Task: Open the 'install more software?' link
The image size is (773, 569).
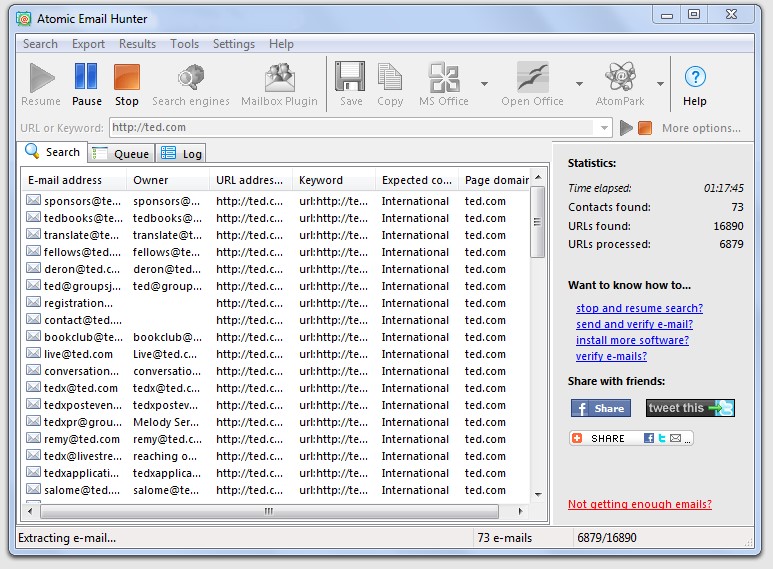Action: pos(632,340)
